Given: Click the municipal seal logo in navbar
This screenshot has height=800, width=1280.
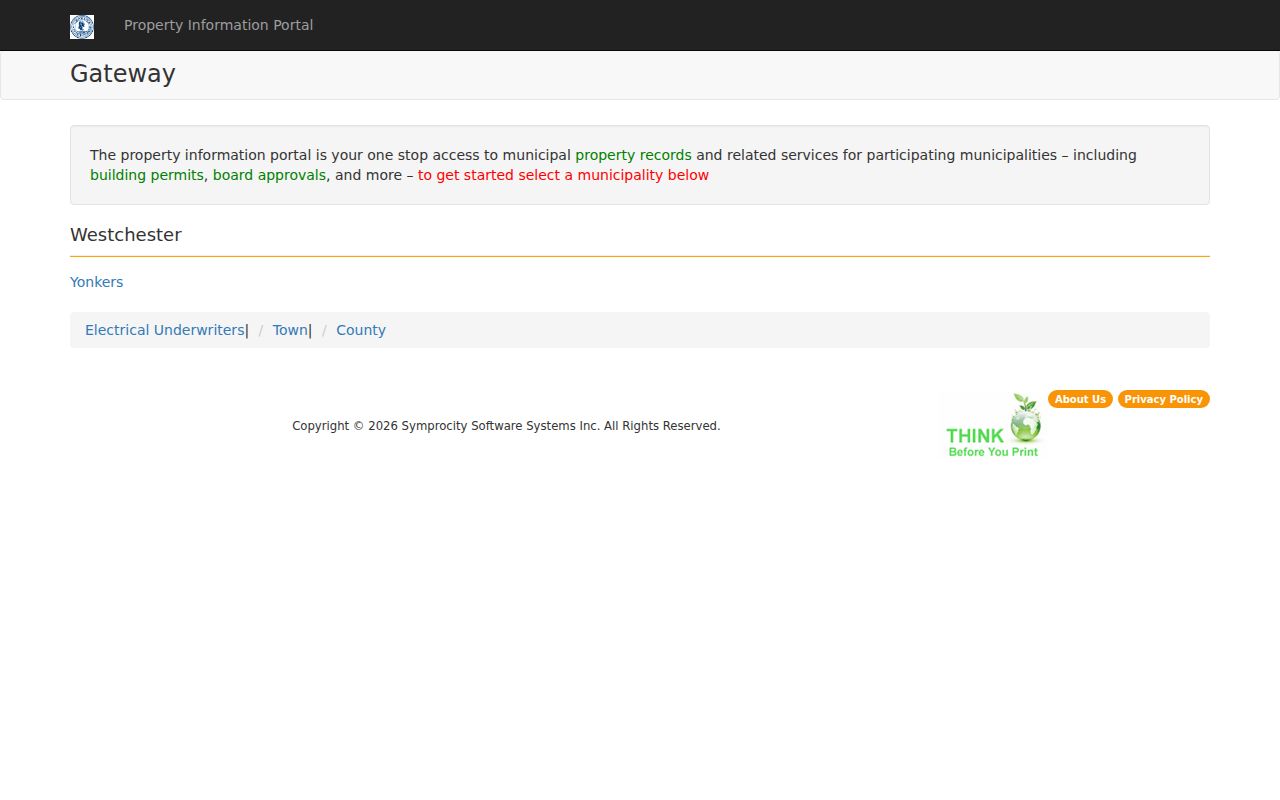Looking at the screenshot, I should [x=82, y=27].
